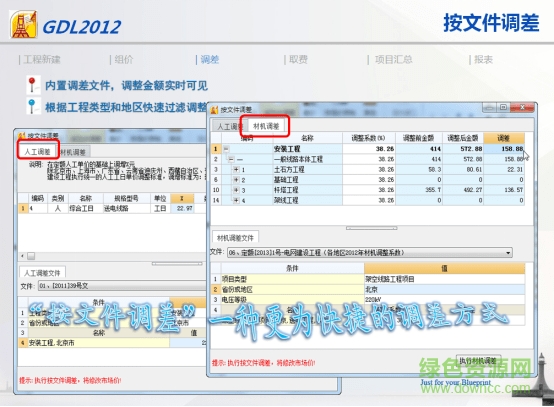Click the GDL2012 tower logo icon

(x=23, y=24)
